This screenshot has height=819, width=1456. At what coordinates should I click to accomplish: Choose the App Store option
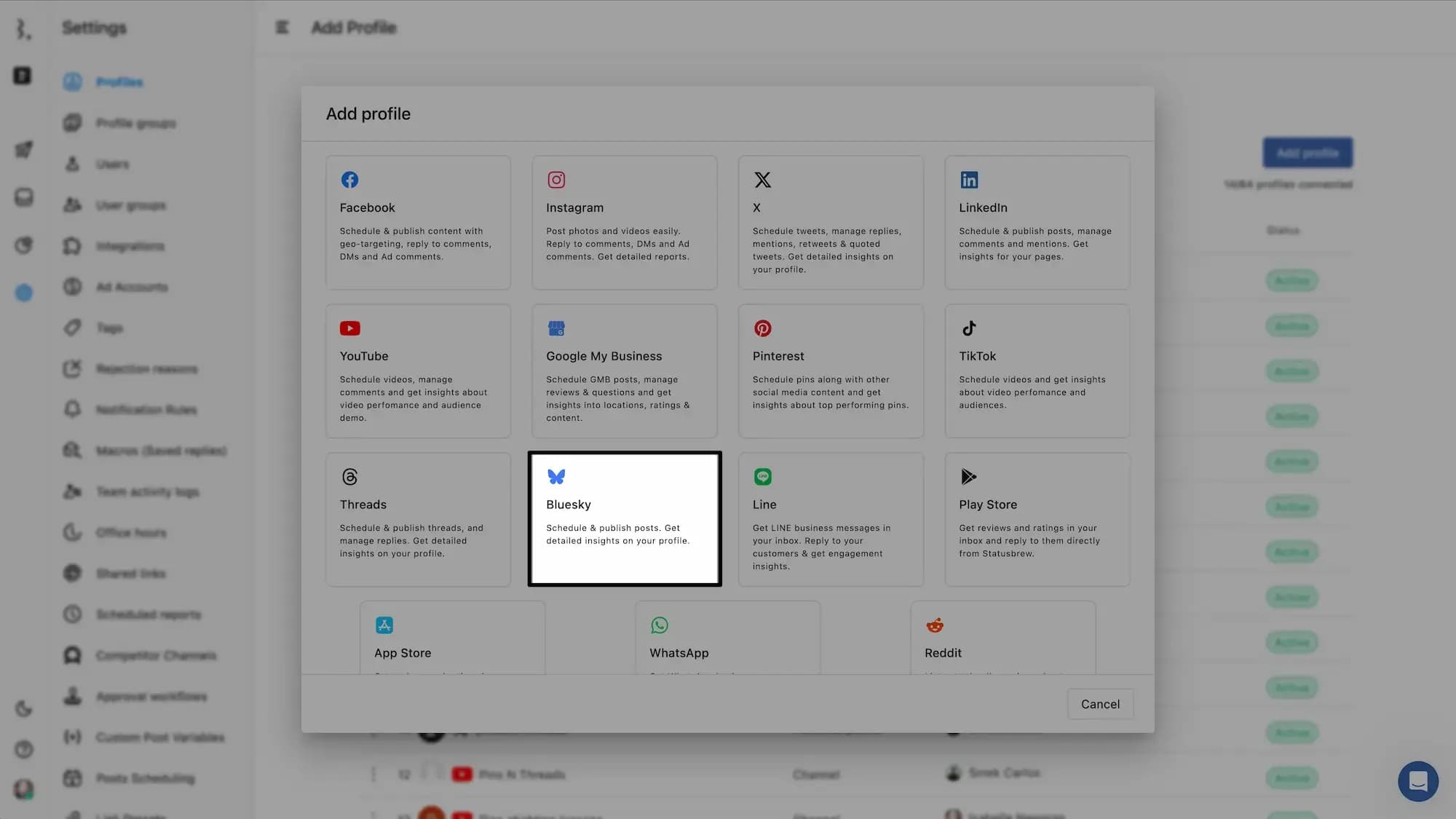point(453,641)
